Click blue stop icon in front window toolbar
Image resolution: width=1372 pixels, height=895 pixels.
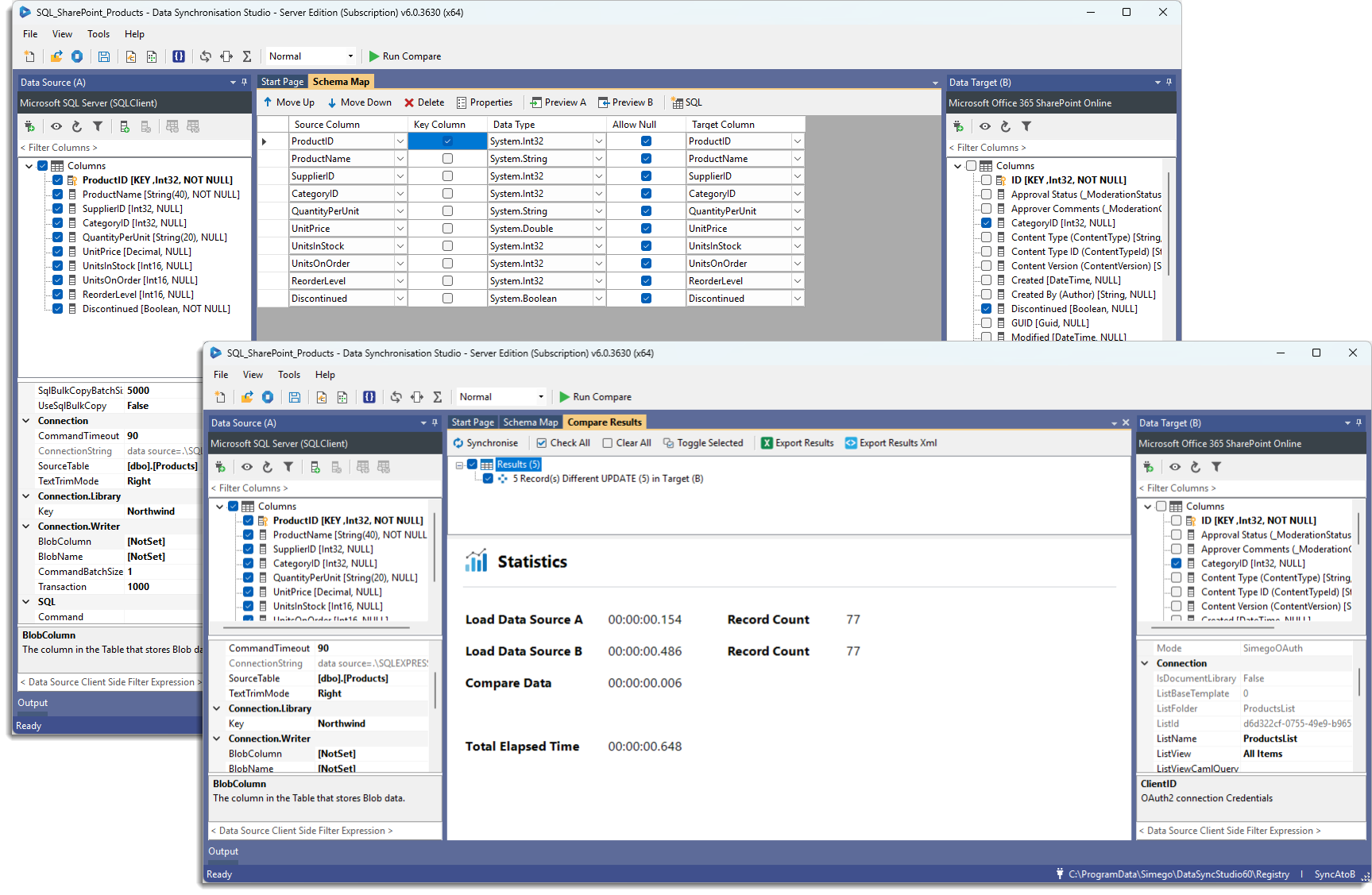(268, 397)
